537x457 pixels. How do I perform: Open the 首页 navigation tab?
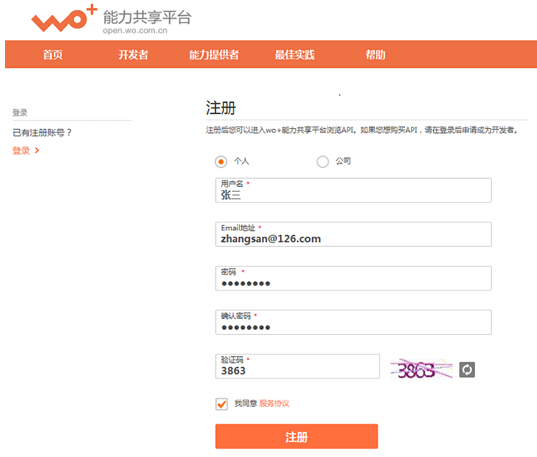(53, 54)
